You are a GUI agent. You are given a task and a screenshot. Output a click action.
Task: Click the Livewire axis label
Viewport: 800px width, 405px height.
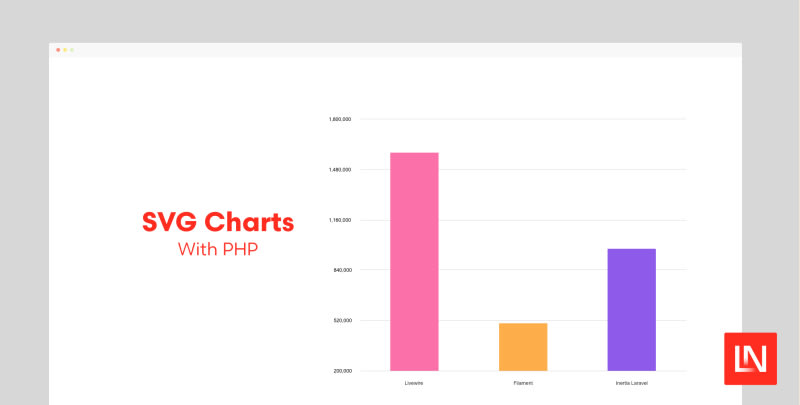click(414, 383)
